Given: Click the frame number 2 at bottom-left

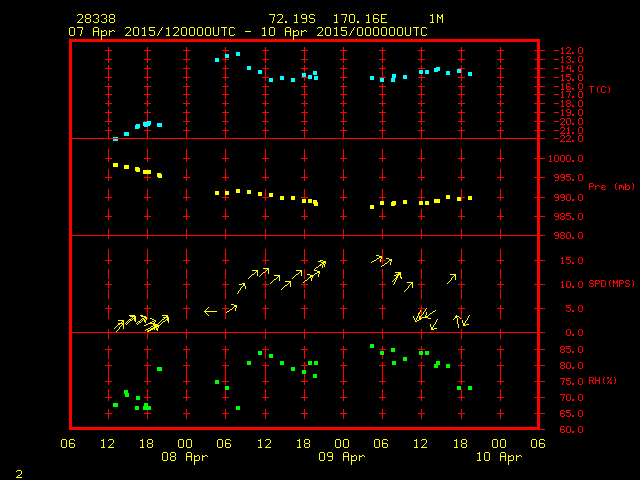Looking at the screenshot, I should tap(19, 471).
